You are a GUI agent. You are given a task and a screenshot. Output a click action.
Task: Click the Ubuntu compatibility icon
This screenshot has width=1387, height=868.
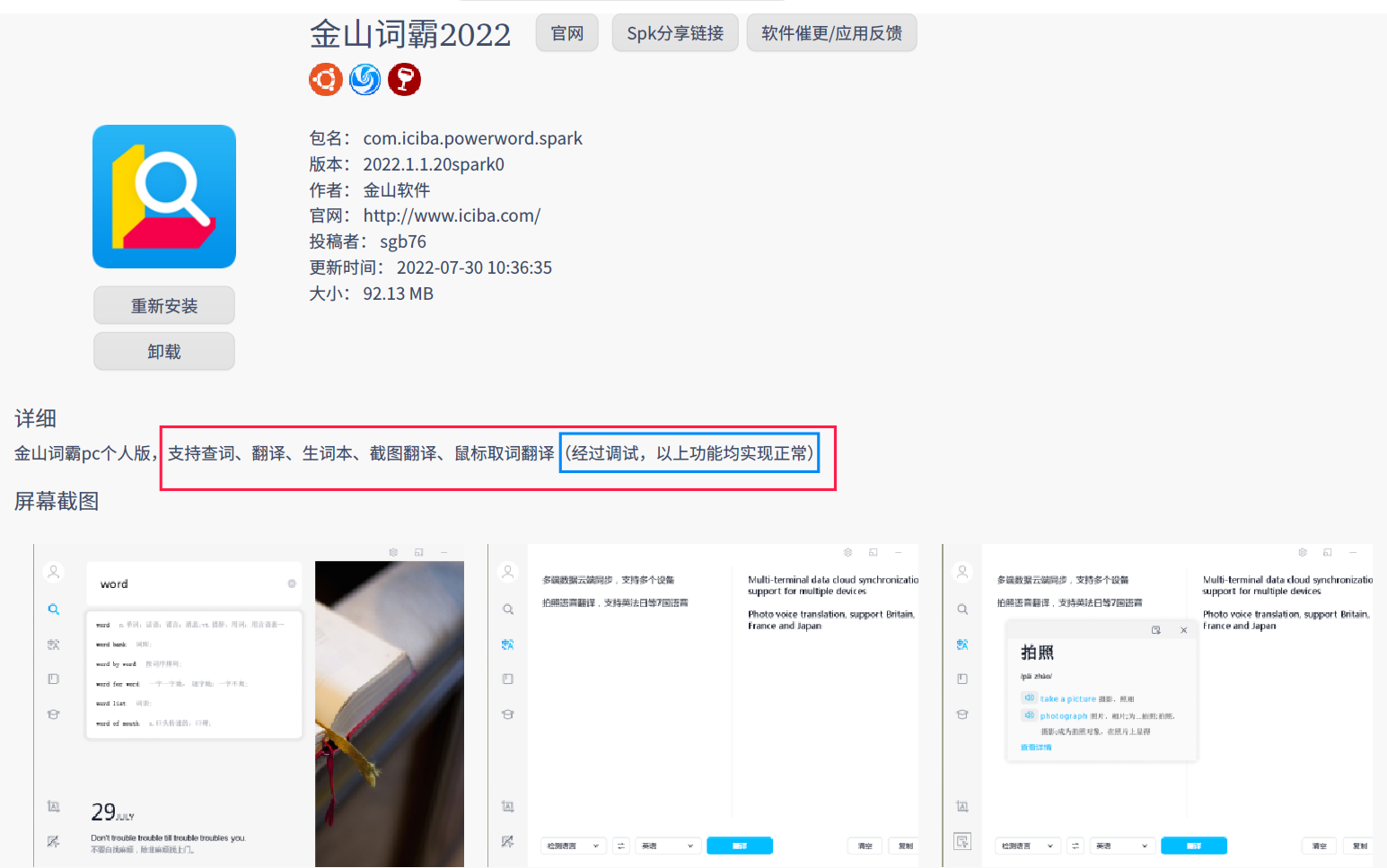pyautogui.click(x=326, y=79)
